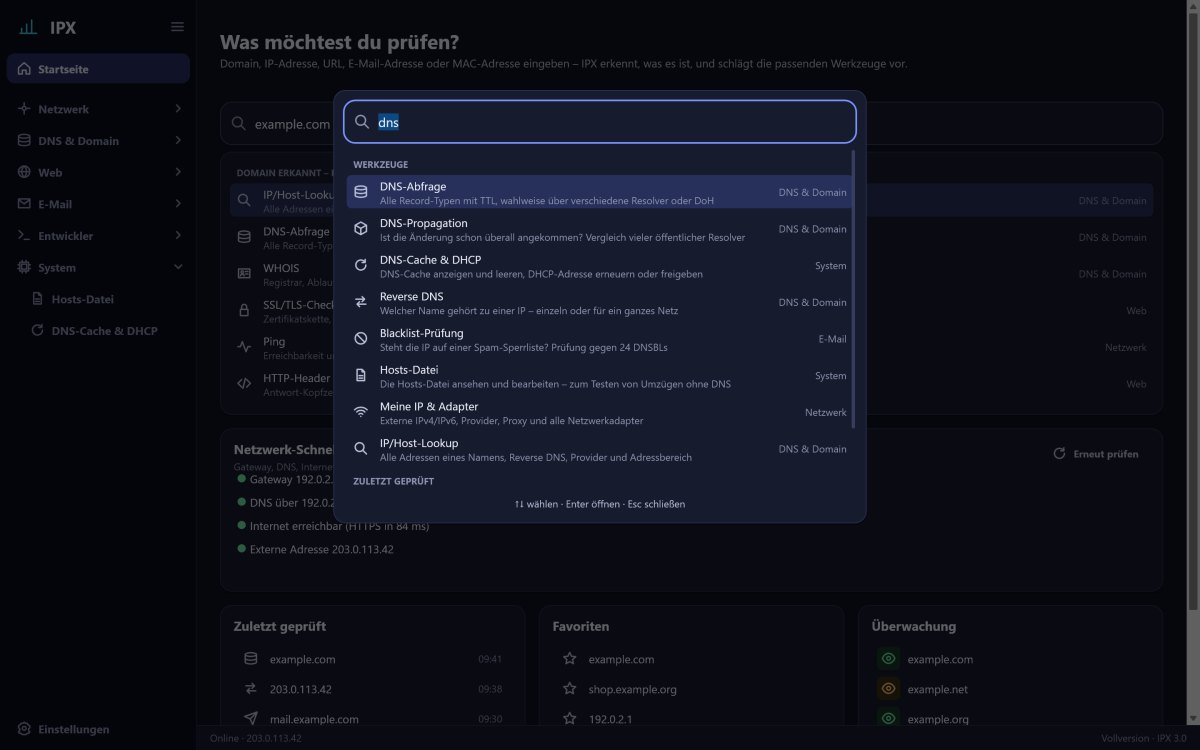Open recently checked 203.0.113.42 entry
This screenshot has height=750, width=1200.
pos(373,689)
